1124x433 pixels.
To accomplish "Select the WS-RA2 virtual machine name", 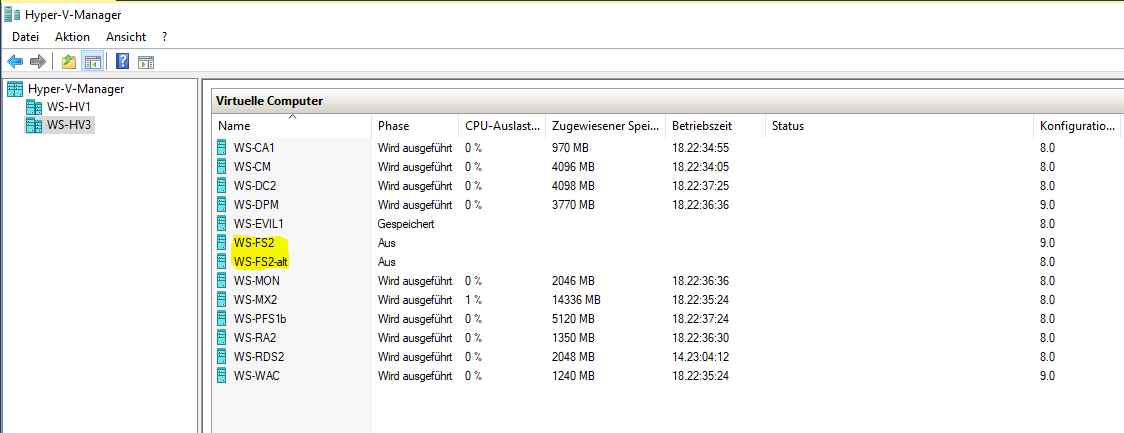I will pos(254,337).
